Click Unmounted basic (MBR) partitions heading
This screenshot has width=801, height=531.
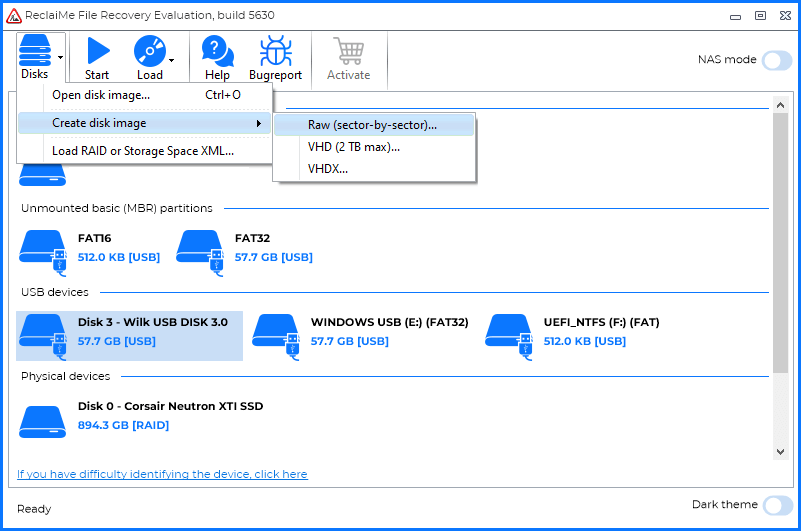116,209
